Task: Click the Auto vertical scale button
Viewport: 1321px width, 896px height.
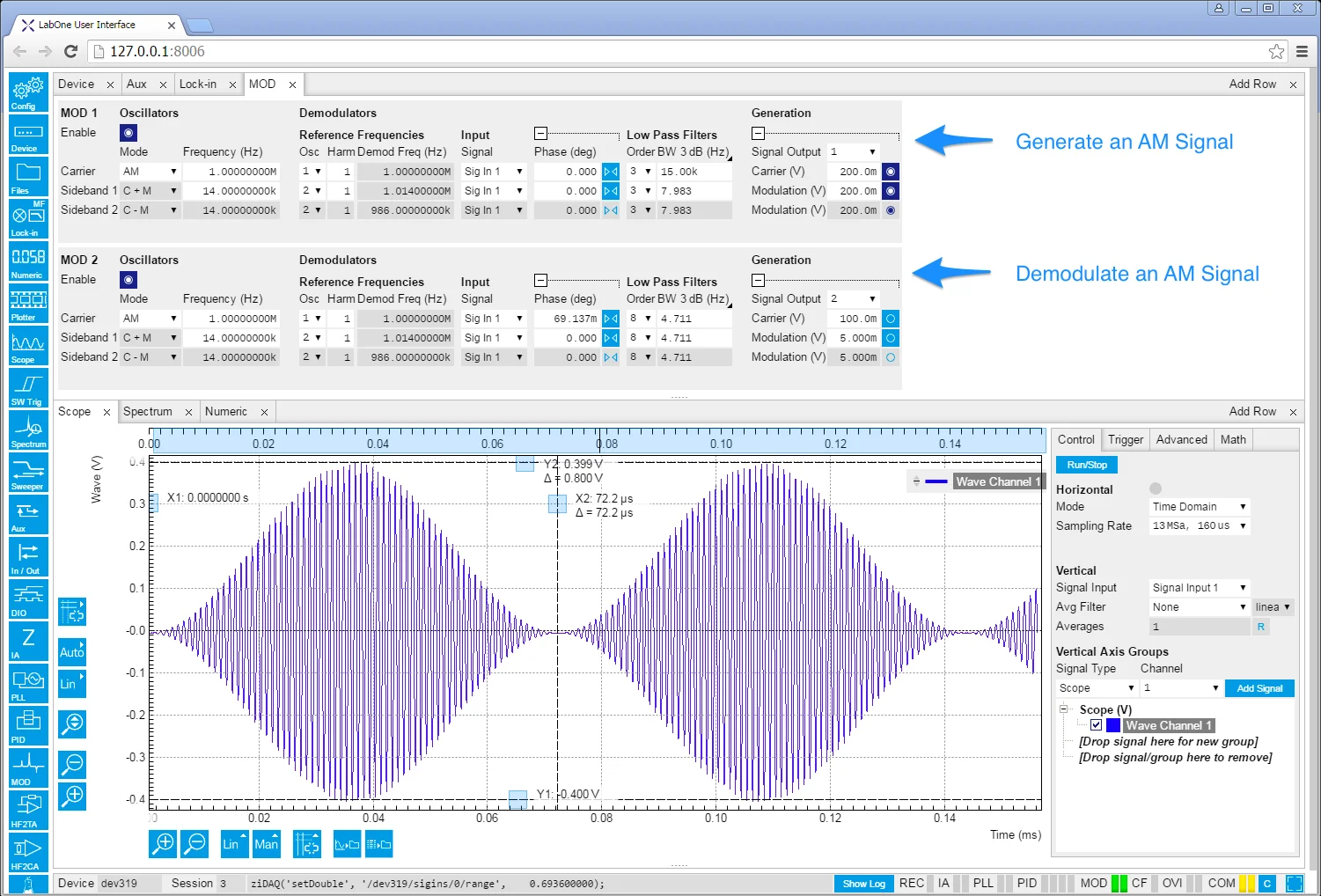Action: (x=72, y=652)
